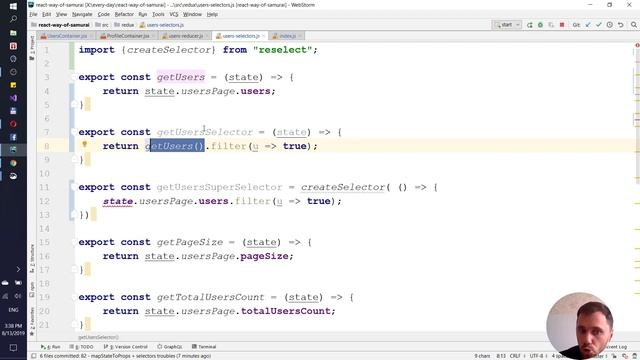The width and height of the screenshot is (640, 360).
Task: Open the start run configuration dropdown
Action: point(507,25)
